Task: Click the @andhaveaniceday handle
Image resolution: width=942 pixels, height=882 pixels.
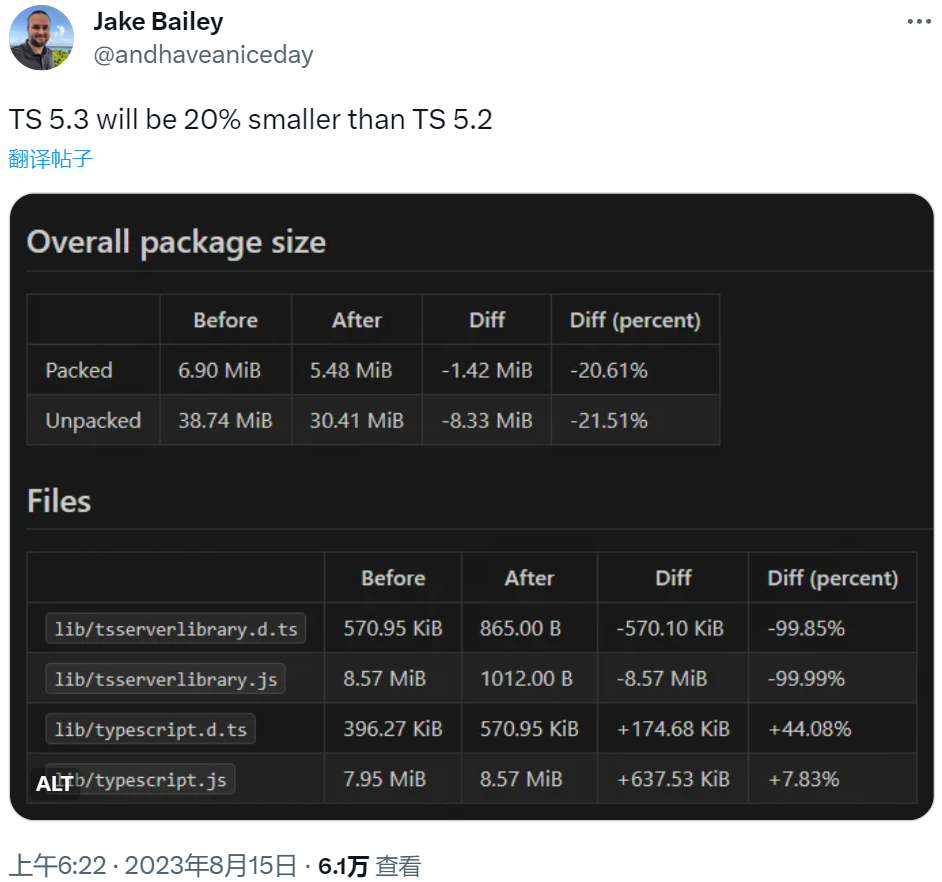Action: point(203,54)
